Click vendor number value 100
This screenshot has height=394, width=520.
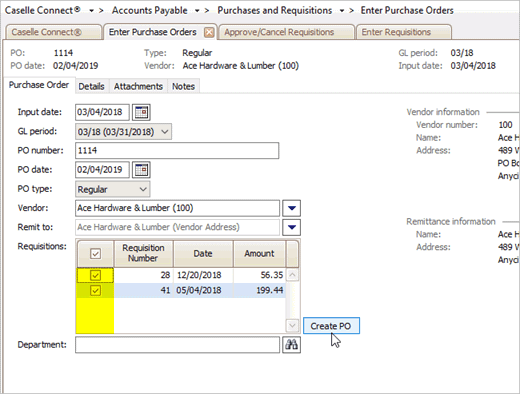(505, 125)
